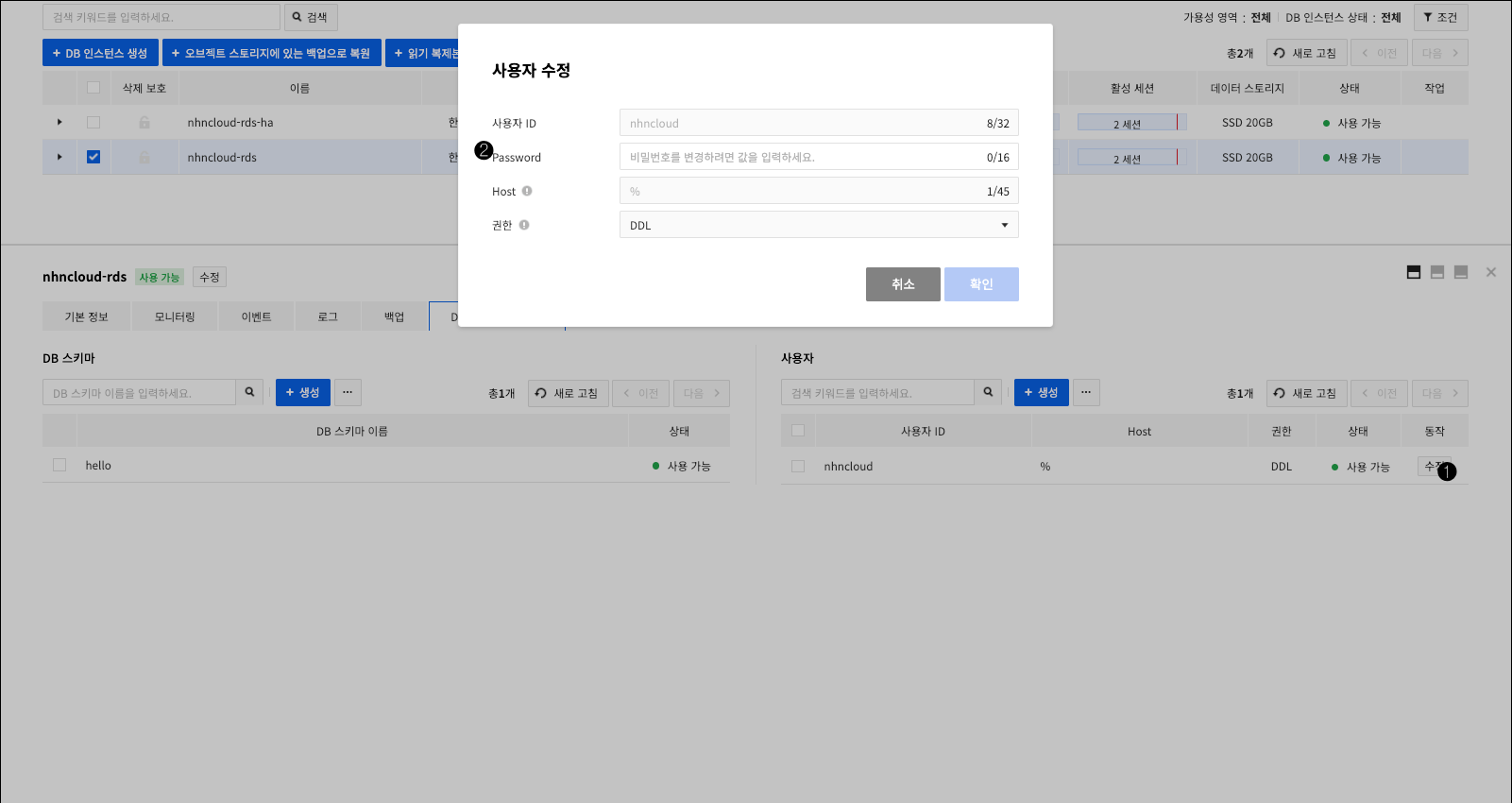Switch to 모니터링 tab
Viewport: 1512px width, 803px height.
175,316
